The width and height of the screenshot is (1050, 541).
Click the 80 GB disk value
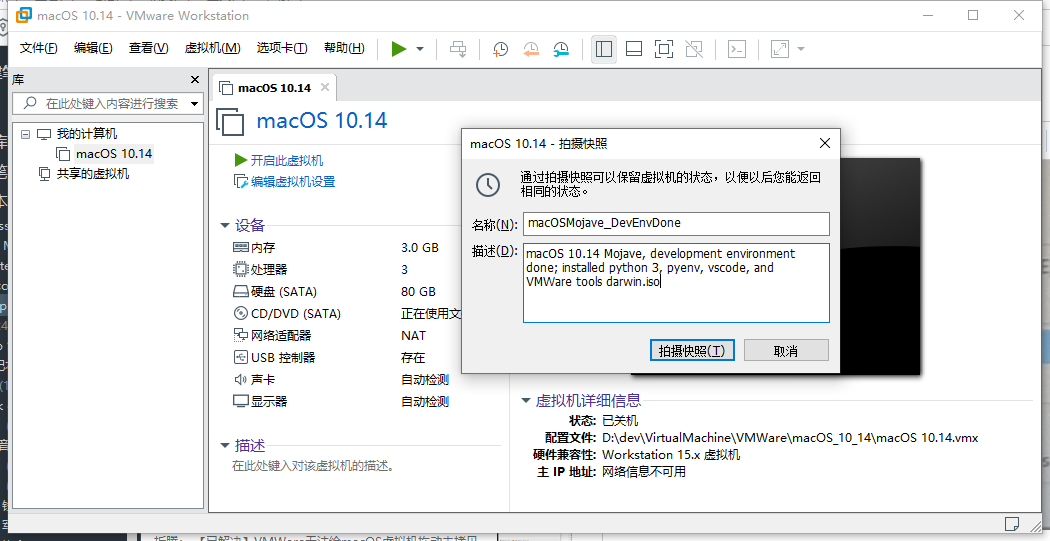click(x=419, y=292)
